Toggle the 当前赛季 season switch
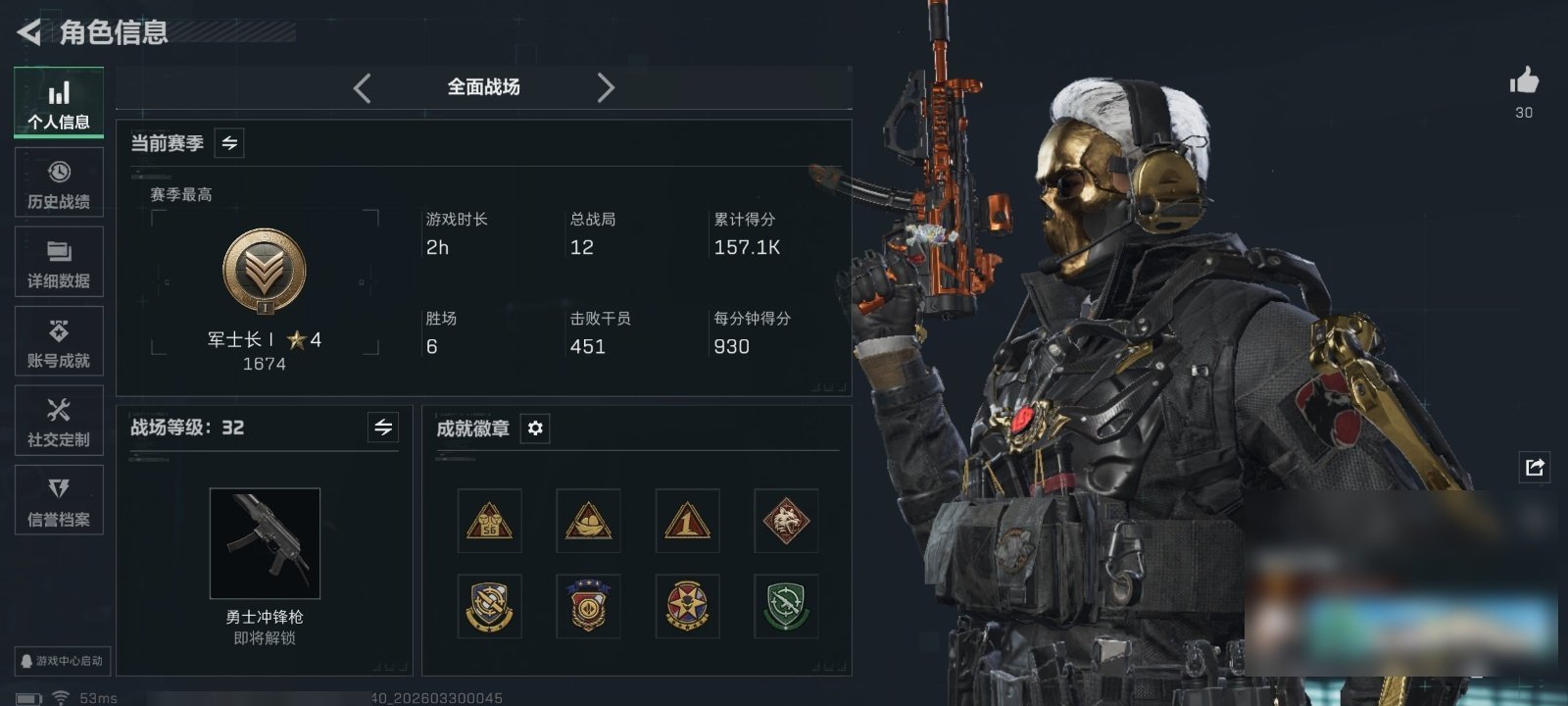The height and width of the screenshot is (706, 1568). click(x=229, y=143)
